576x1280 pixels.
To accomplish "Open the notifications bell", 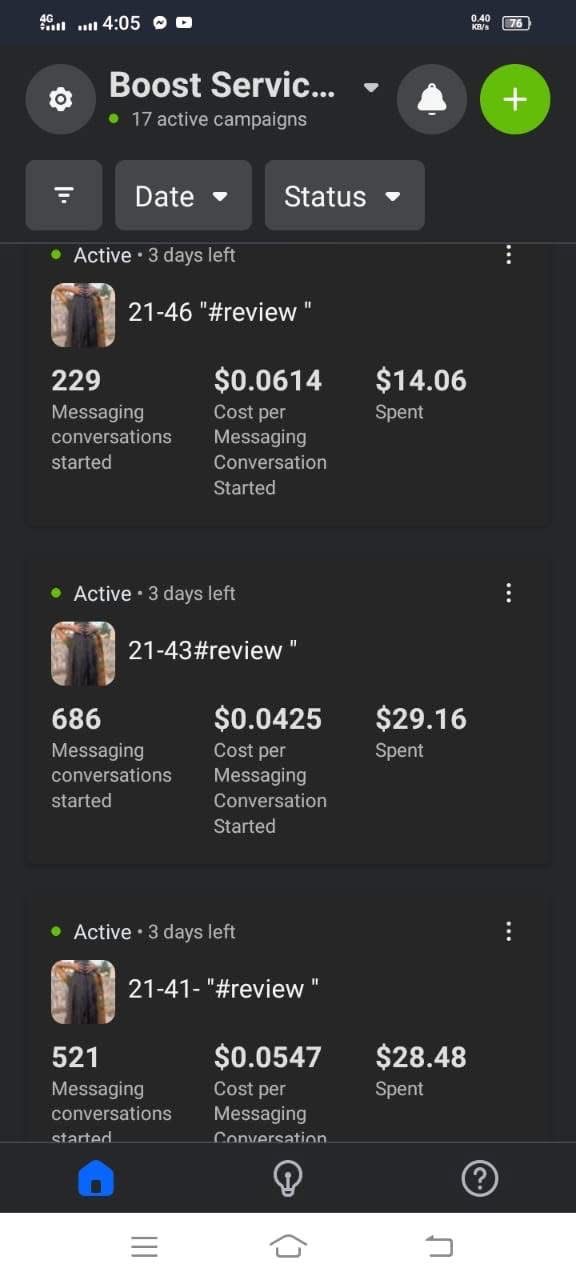I will (x=431, y=99).
